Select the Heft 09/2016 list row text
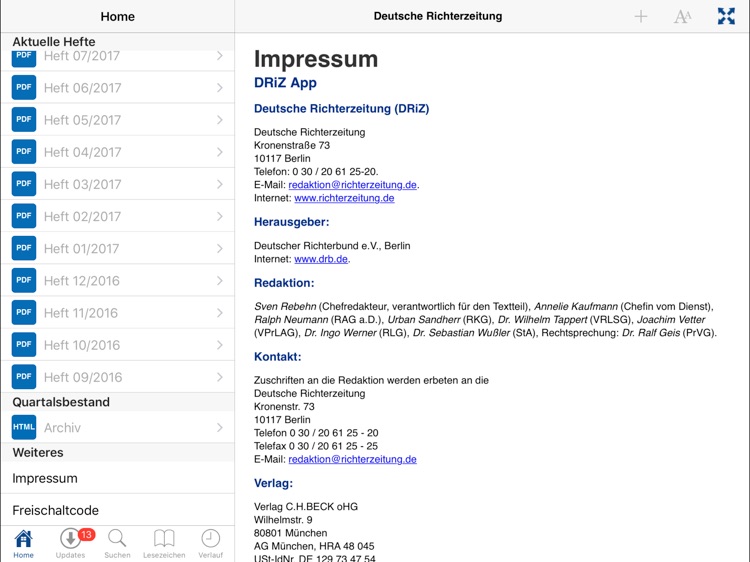 [x=83, y=377]
